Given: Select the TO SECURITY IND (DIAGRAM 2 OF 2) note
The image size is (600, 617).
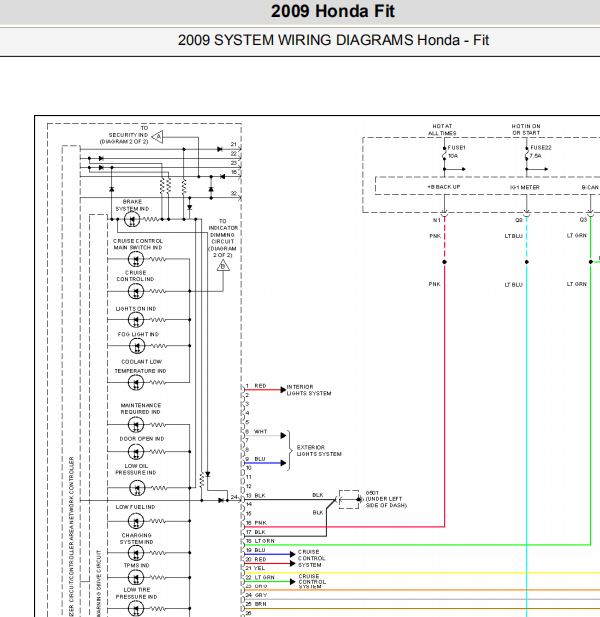Looking at the screenshot, I should click(x=124, y=135).
